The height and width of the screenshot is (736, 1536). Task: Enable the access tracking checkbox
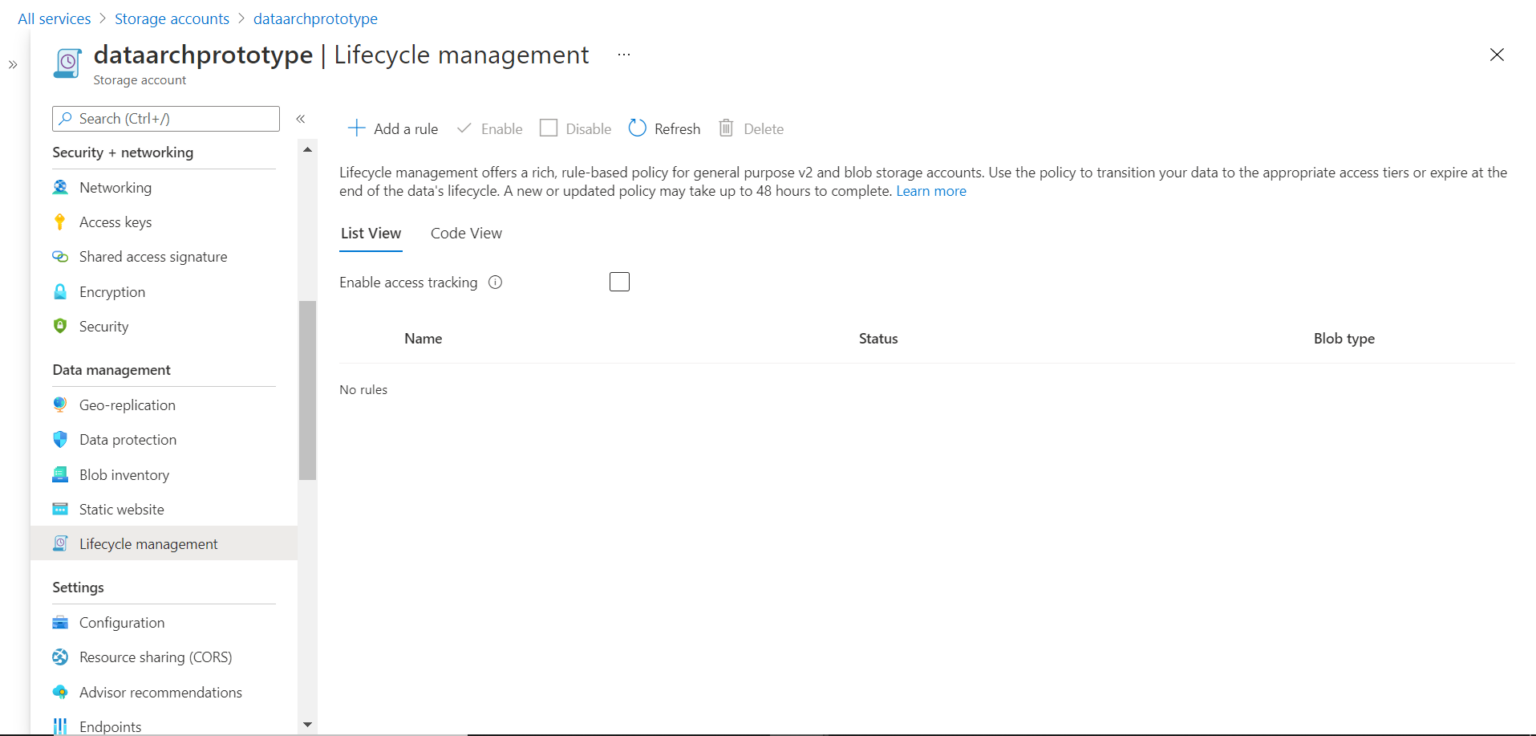(619, 282)
